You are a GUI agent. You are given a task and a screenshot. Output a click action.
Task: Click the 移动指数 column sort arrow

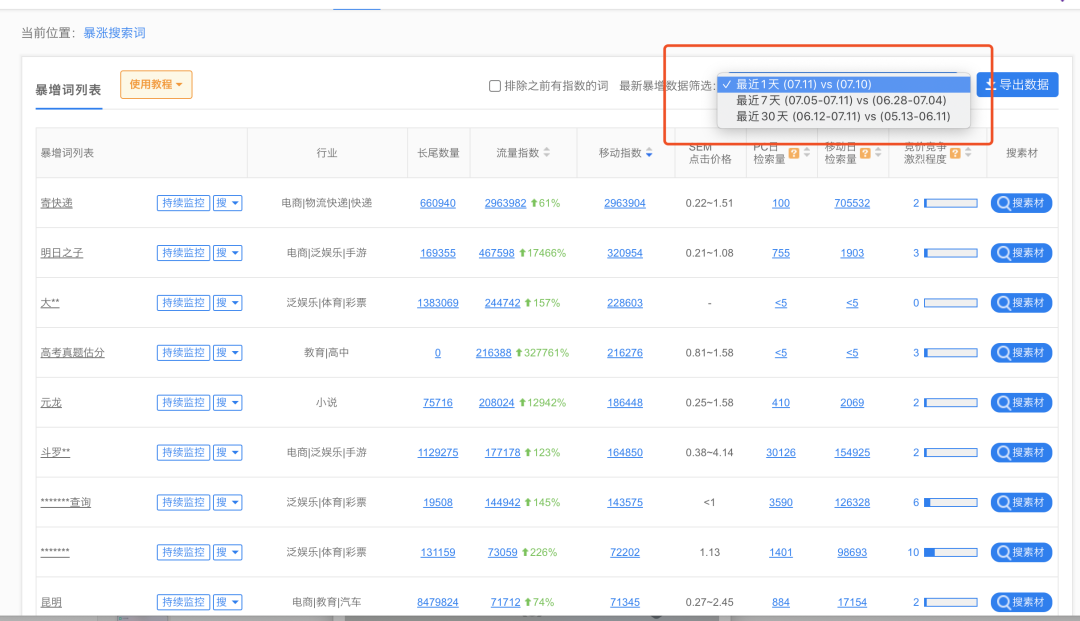pyautogui.click(x=650, y=153)
